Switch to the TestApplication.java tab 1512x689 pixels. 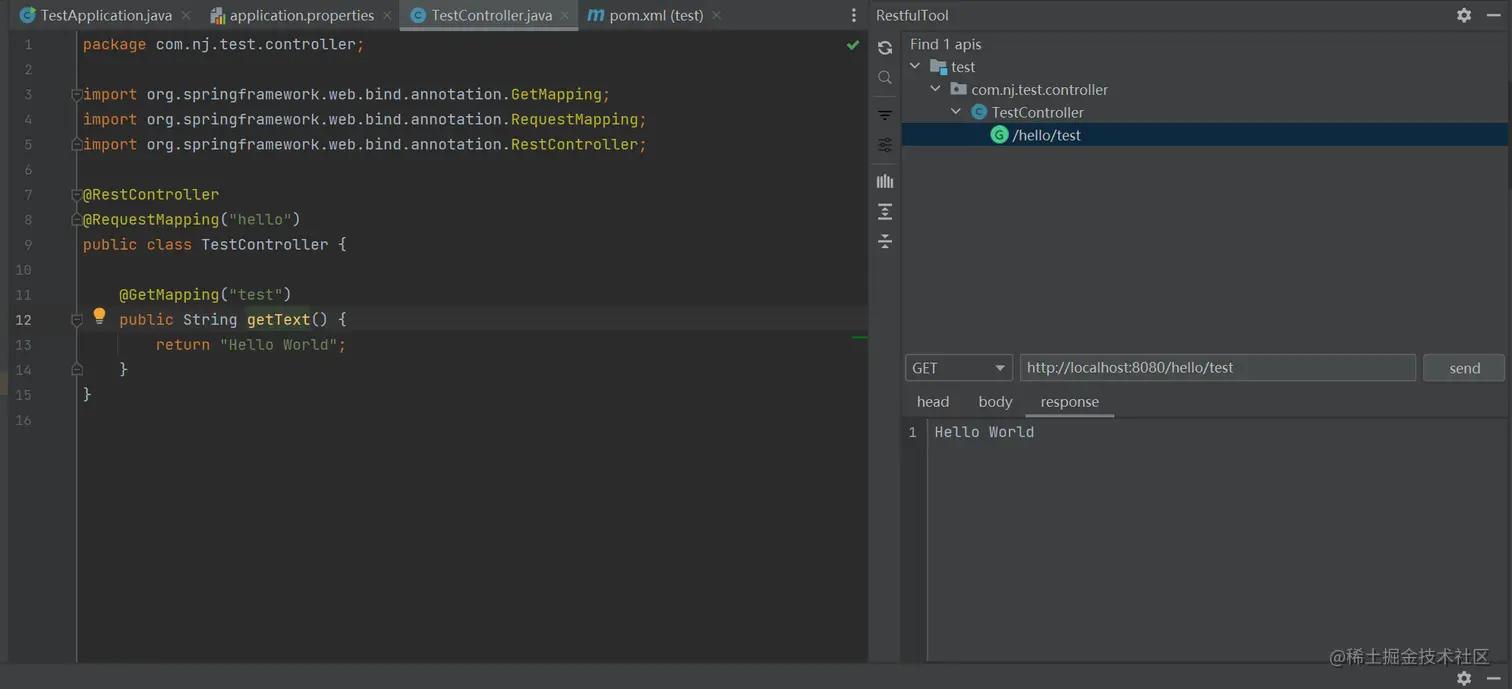[x=106, y=16]
